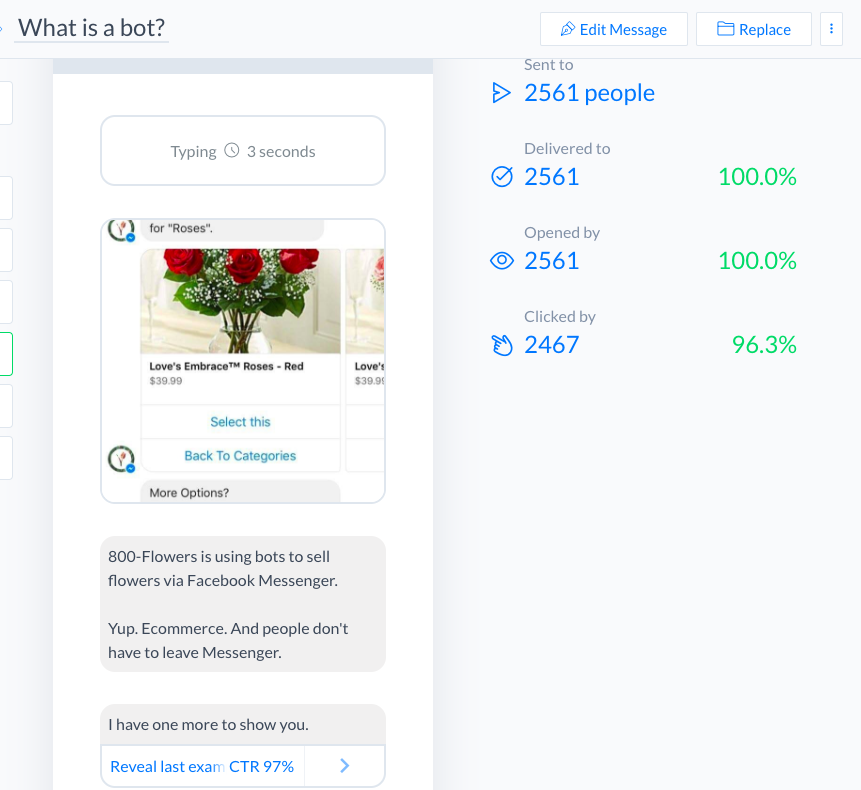Click the arrow chevron beside Reveal button
Screen dimensions: 861x790
(x=344, y=766)
